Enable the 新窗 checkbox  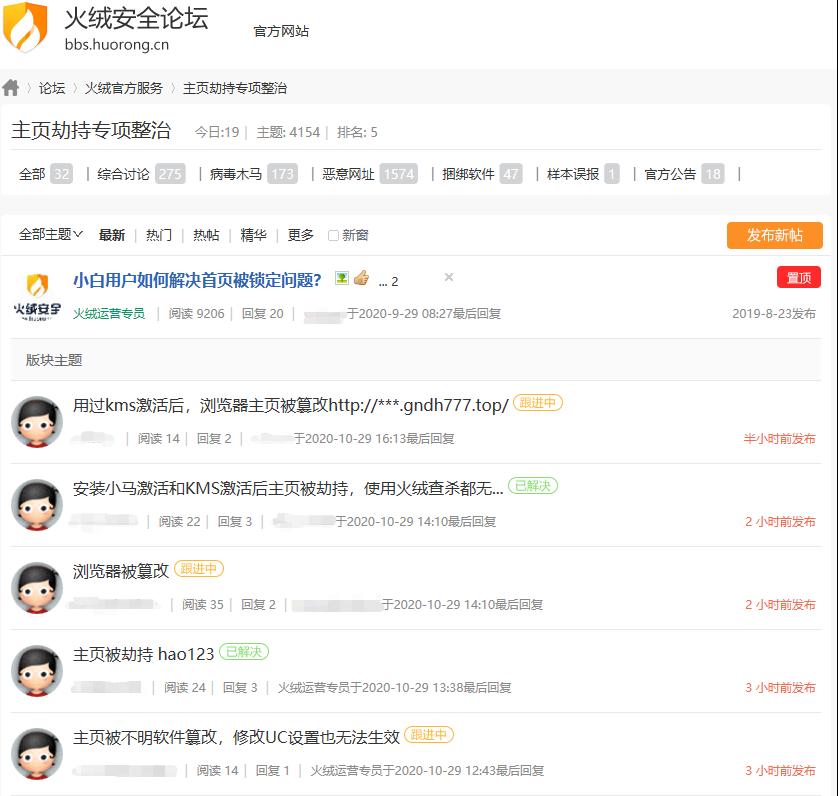tap(332, 234)
